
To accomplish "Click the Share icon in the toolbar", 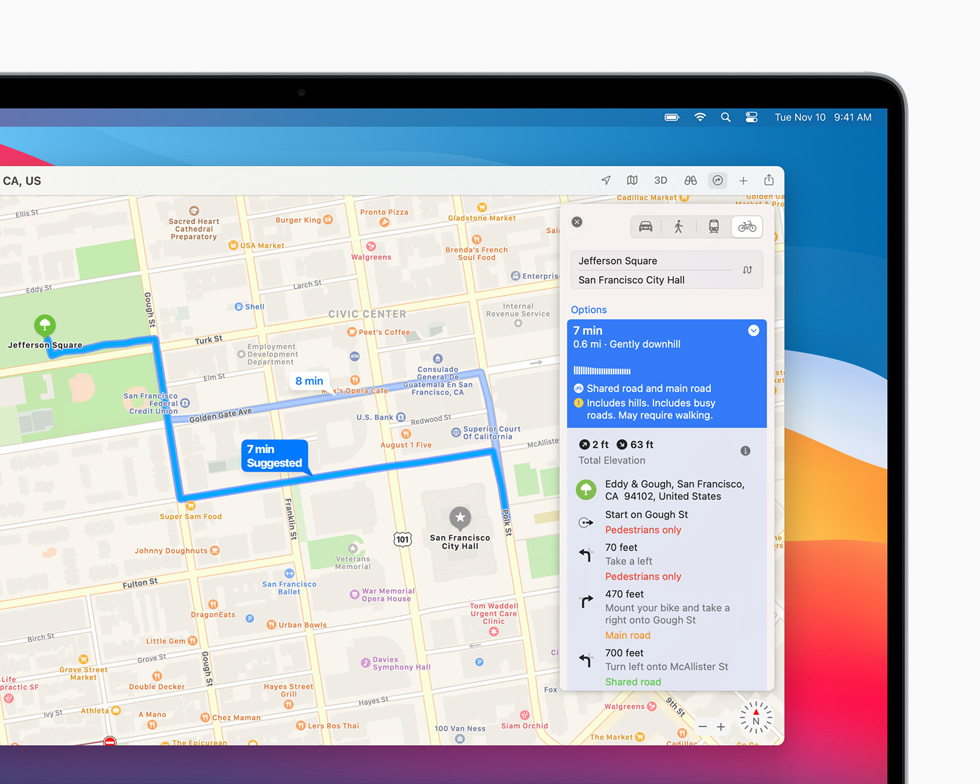I will 769,180.
